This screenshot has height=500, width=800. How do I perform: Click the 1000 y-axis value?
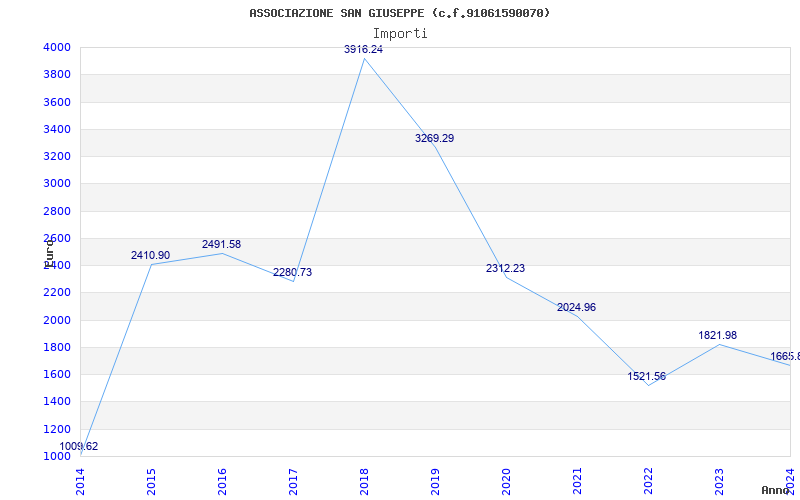point(56,456)
